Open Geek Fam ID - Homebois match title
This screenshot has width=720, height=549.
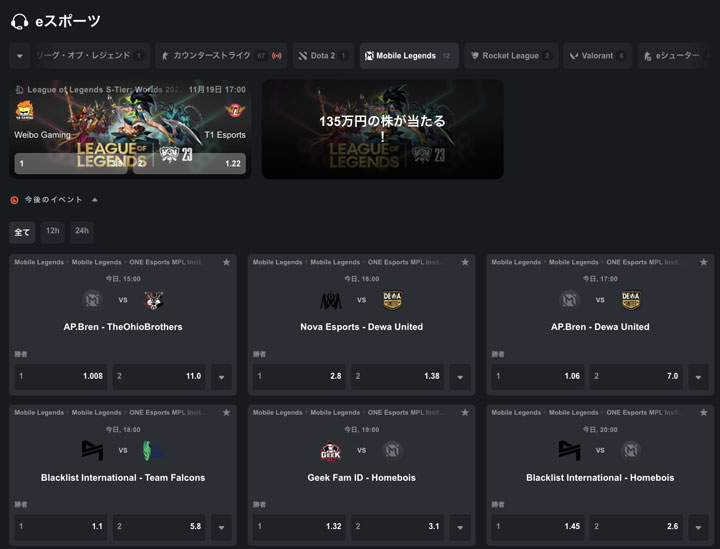pos(361,478)
